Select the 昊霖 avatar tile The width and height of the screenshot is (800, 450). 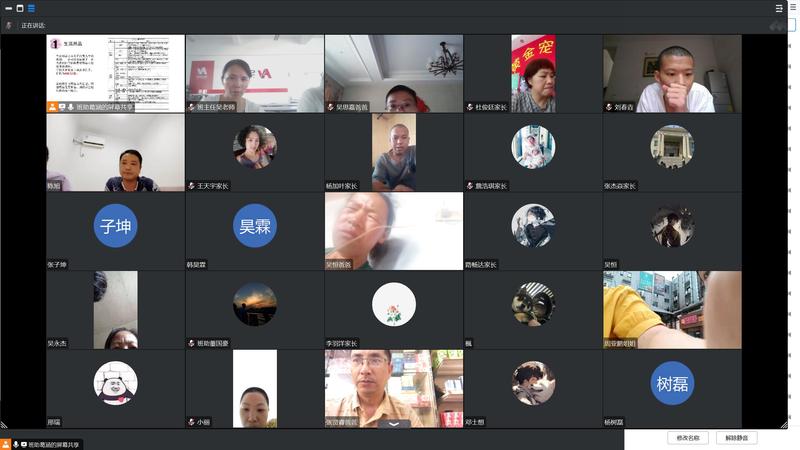[254, 226]
